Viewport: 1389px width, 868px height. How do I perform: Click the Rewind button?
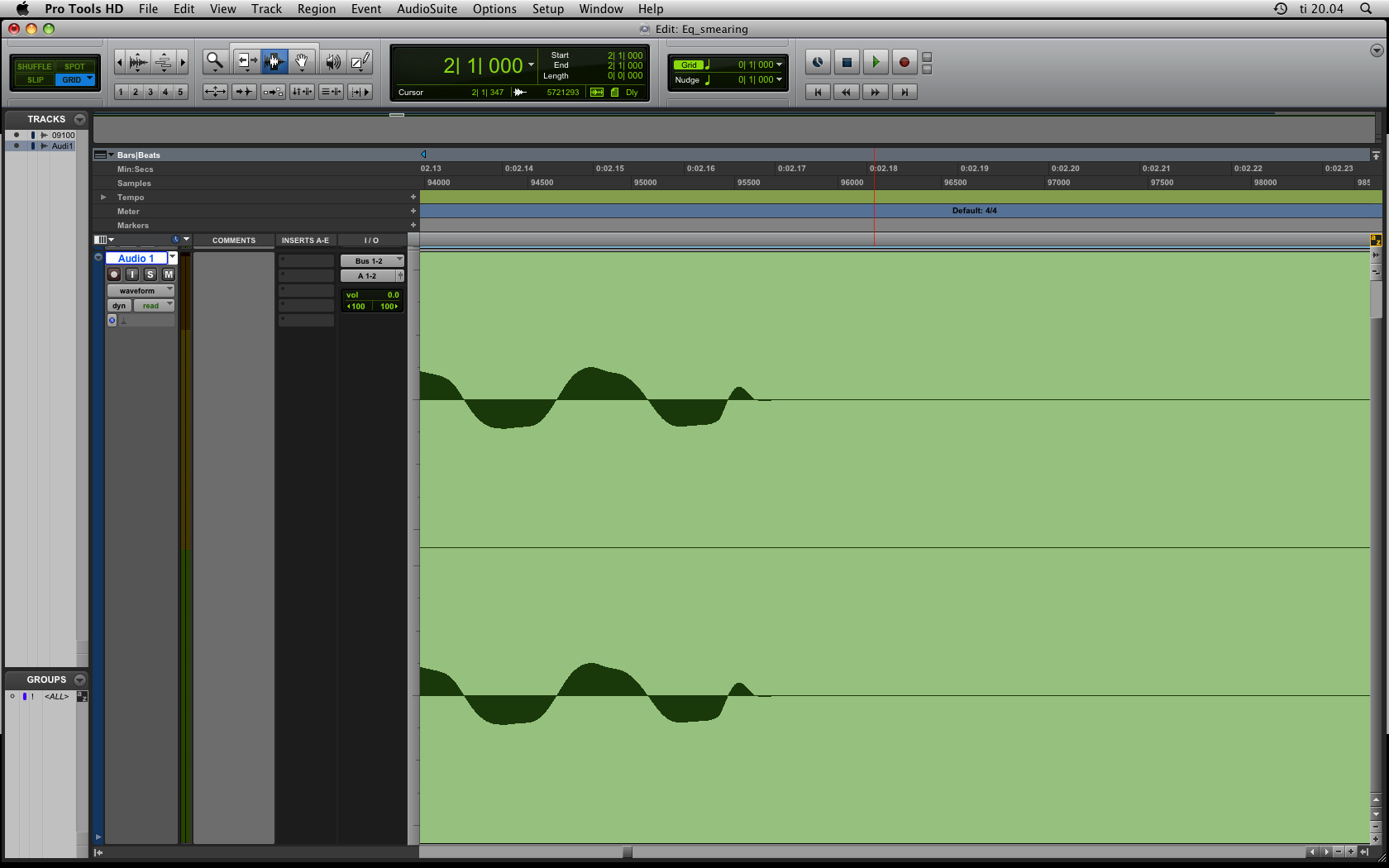[847, 92]
